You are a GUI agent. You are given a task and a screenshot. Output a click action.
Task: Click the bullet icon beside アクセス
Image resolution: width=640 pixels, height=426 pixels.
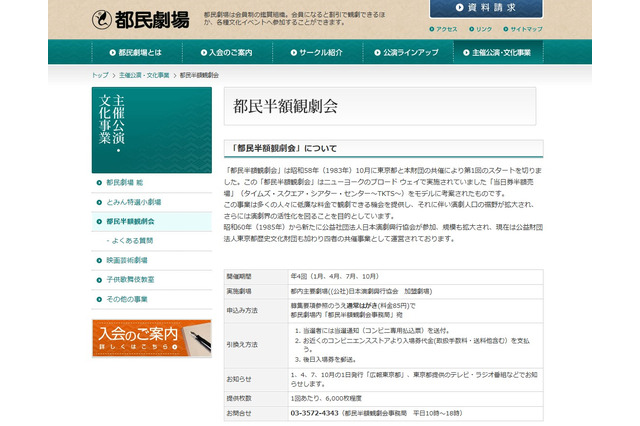(x=432, y=29)
